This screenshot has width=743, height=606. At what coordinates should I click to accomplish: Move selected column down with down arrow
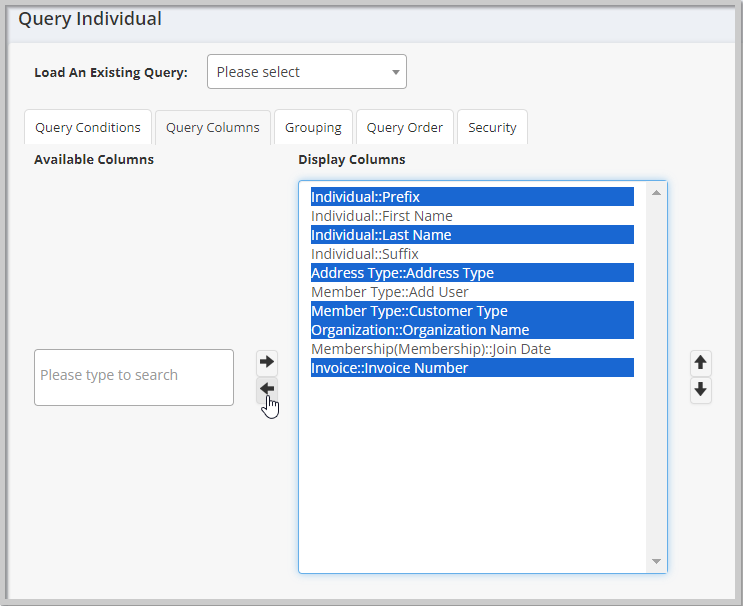pos(700,390)
